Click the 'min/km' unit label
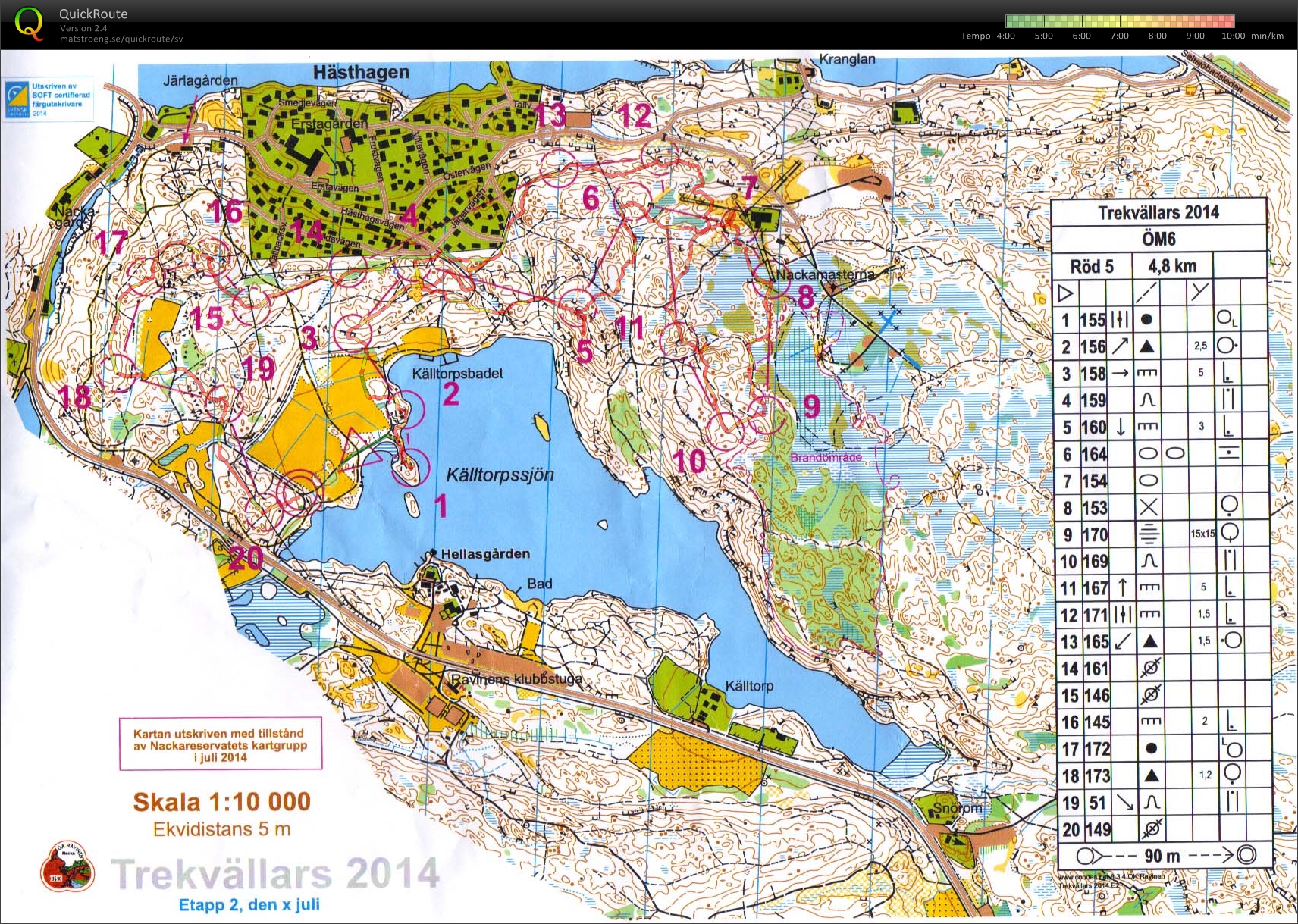This screenshot has height=924, width=1298. pos(1267,36)
